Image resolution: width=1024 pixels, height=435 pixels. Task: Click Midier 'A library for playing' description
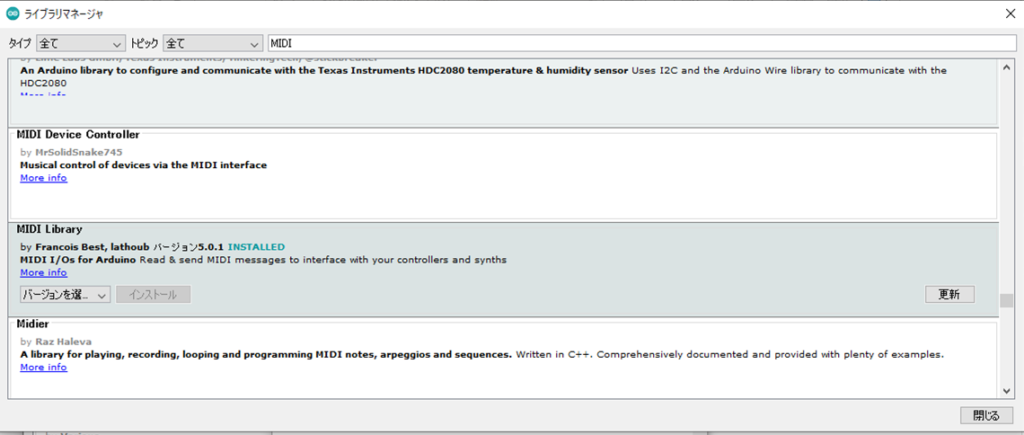(482, 355)
